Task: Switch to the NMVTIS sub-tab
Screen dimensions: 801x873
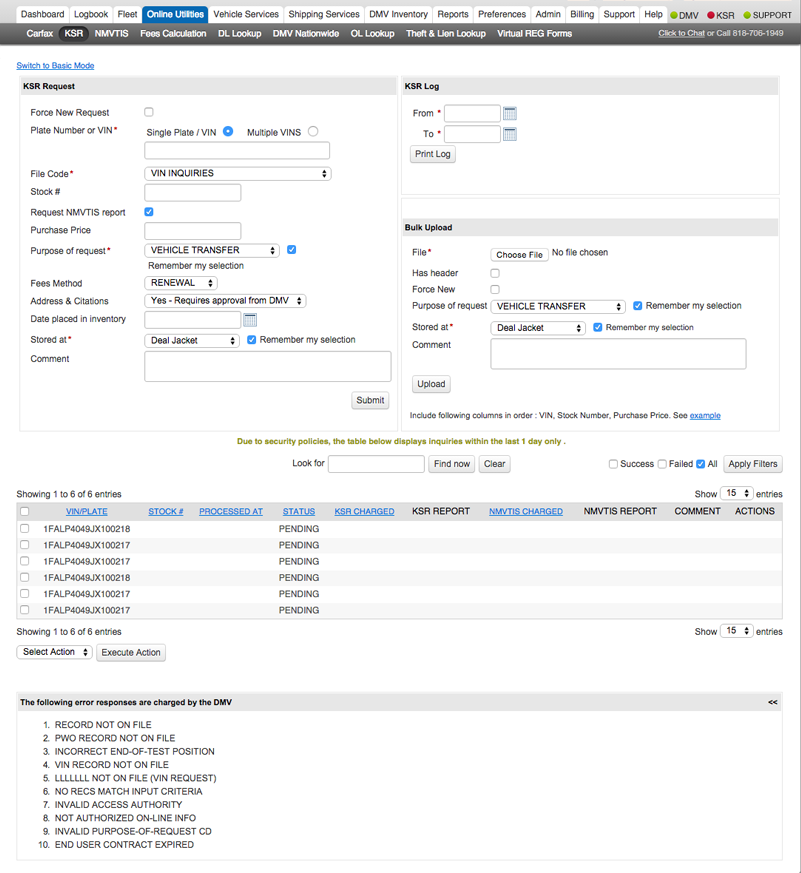Action: tap(111, 33)
